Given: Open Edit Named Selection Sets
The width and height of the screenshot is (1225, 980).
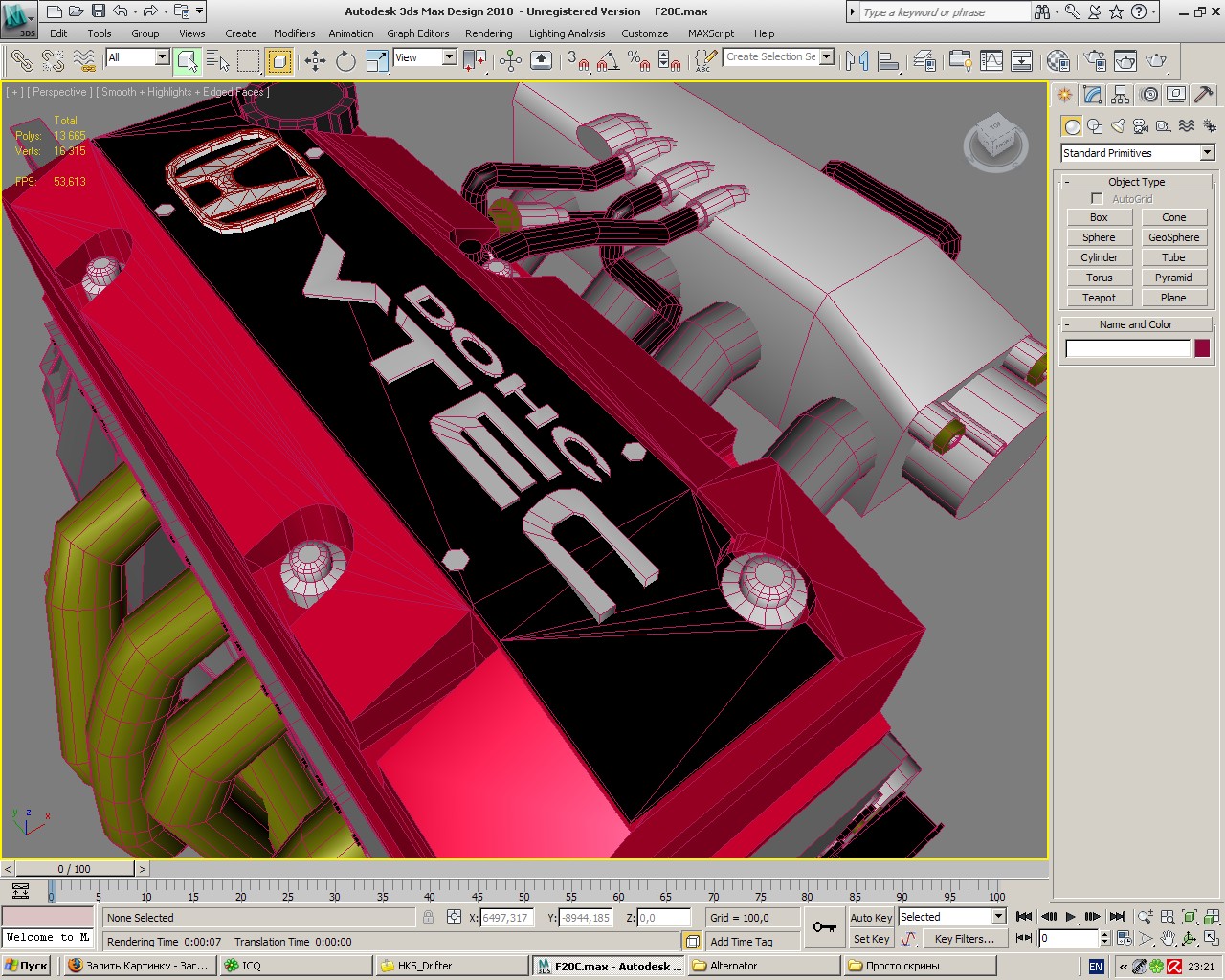Looking at the screenshot, I should coord(704,61).
